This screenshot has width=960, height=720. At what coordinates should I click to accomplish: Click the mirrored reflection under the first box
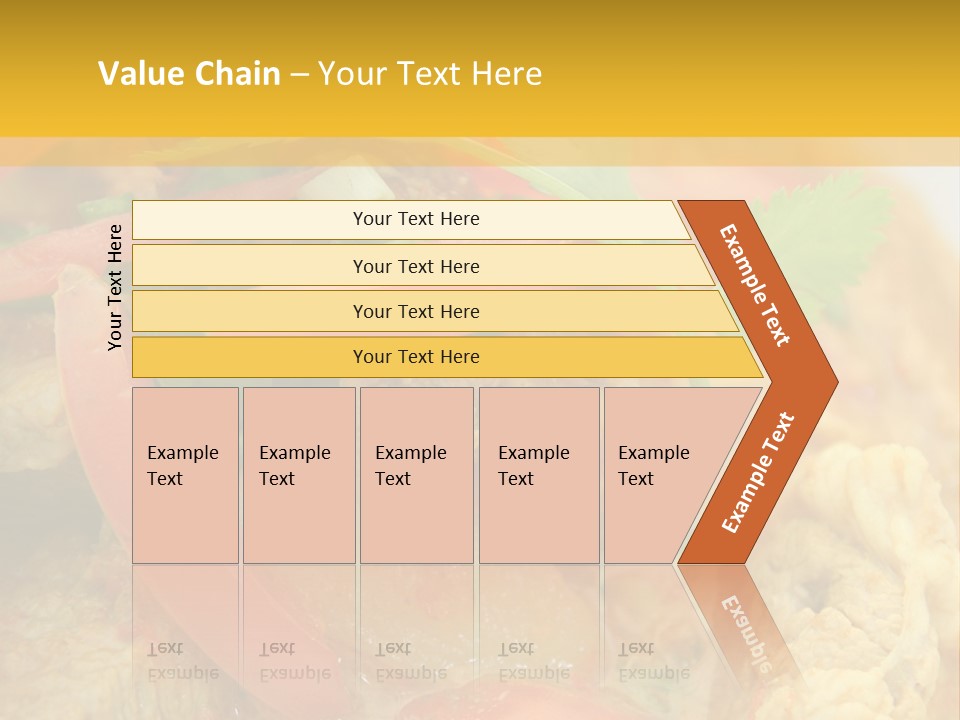click(185, 640)
